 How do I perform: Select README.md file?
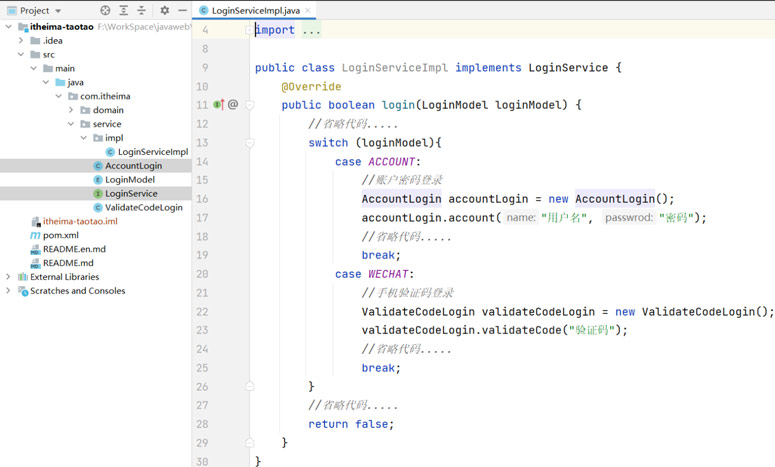68,263
